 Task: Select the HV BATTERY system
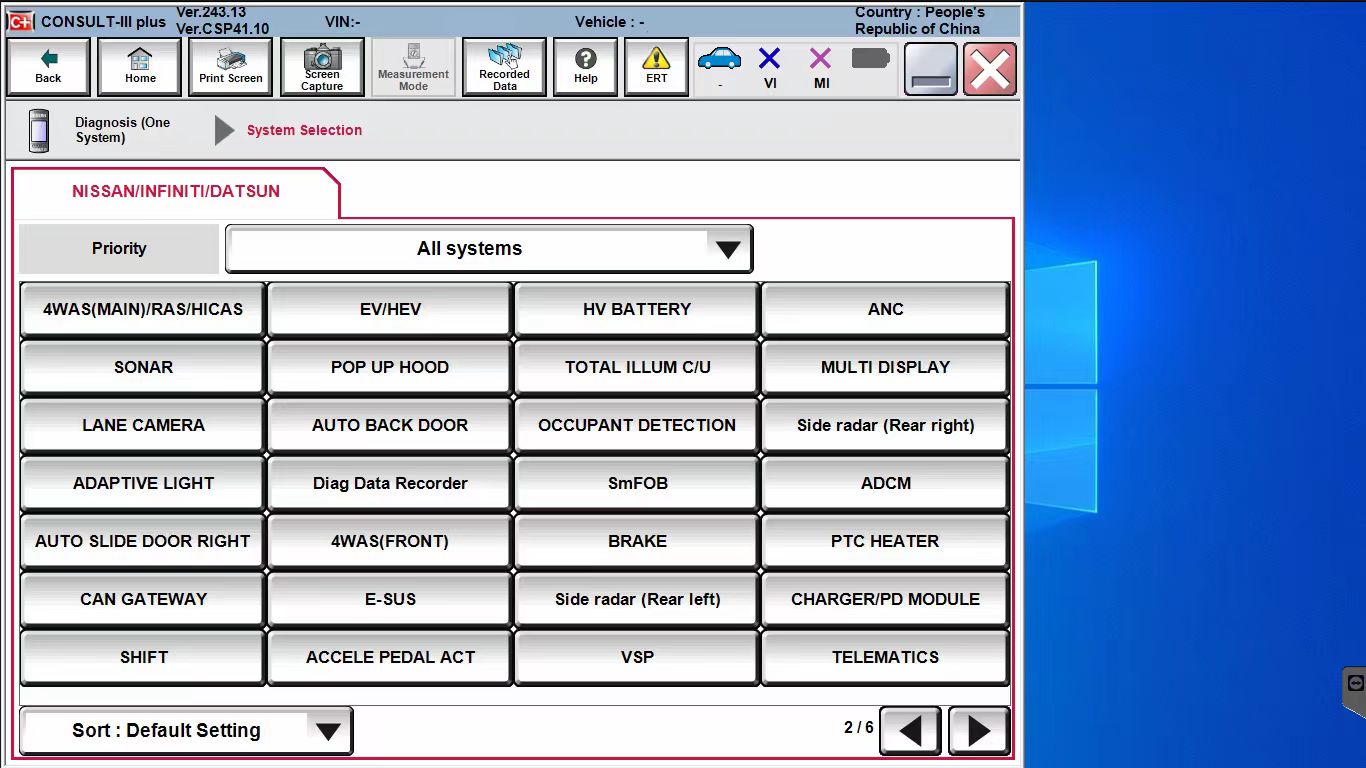coord(637,310)
